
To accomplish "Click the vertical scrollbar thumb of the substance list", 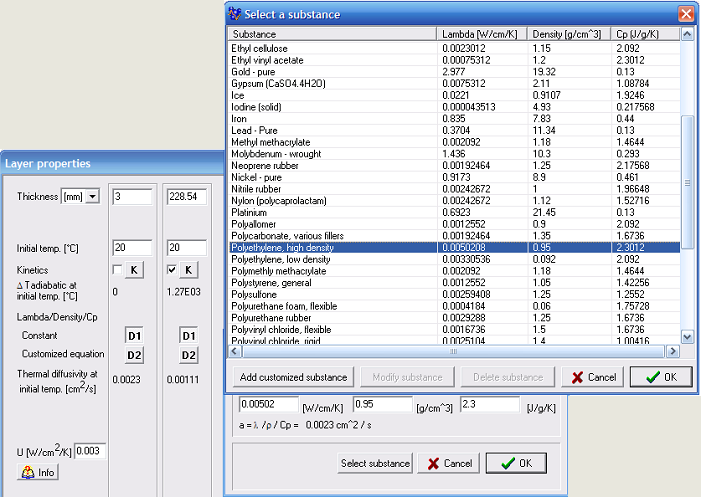I will click(x=687, y=183).
